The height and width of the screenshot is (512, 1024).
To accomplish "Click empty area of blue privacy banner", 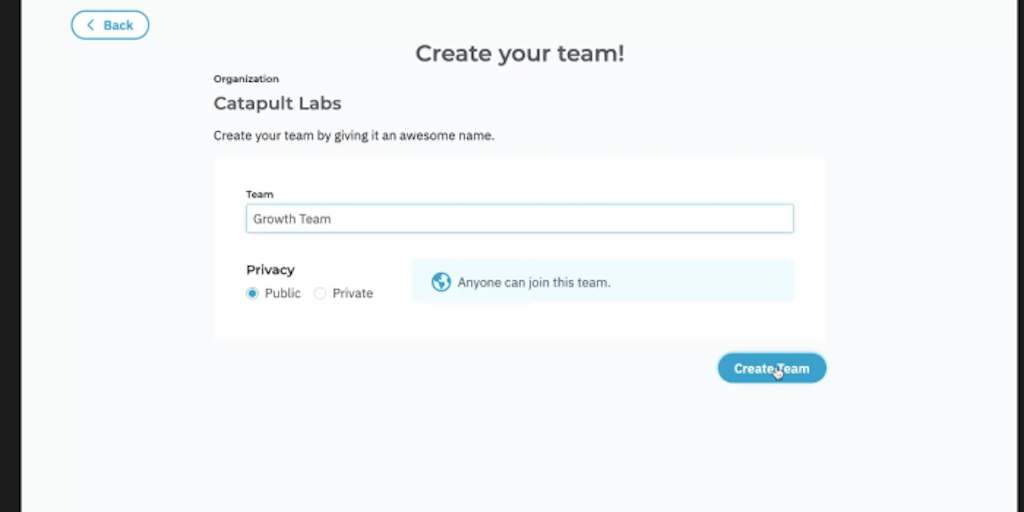I will (x=710, y=281).
